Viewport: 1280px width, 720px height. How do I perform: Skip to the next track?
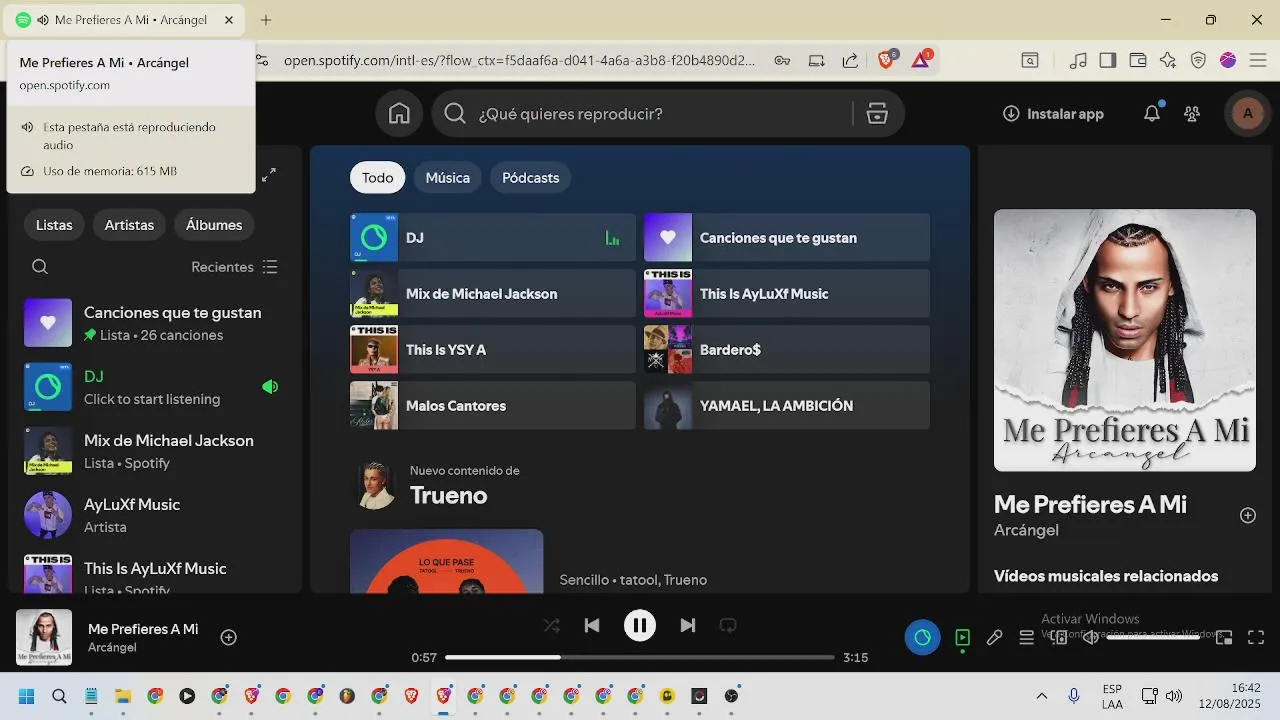click(x=688, y=626)
